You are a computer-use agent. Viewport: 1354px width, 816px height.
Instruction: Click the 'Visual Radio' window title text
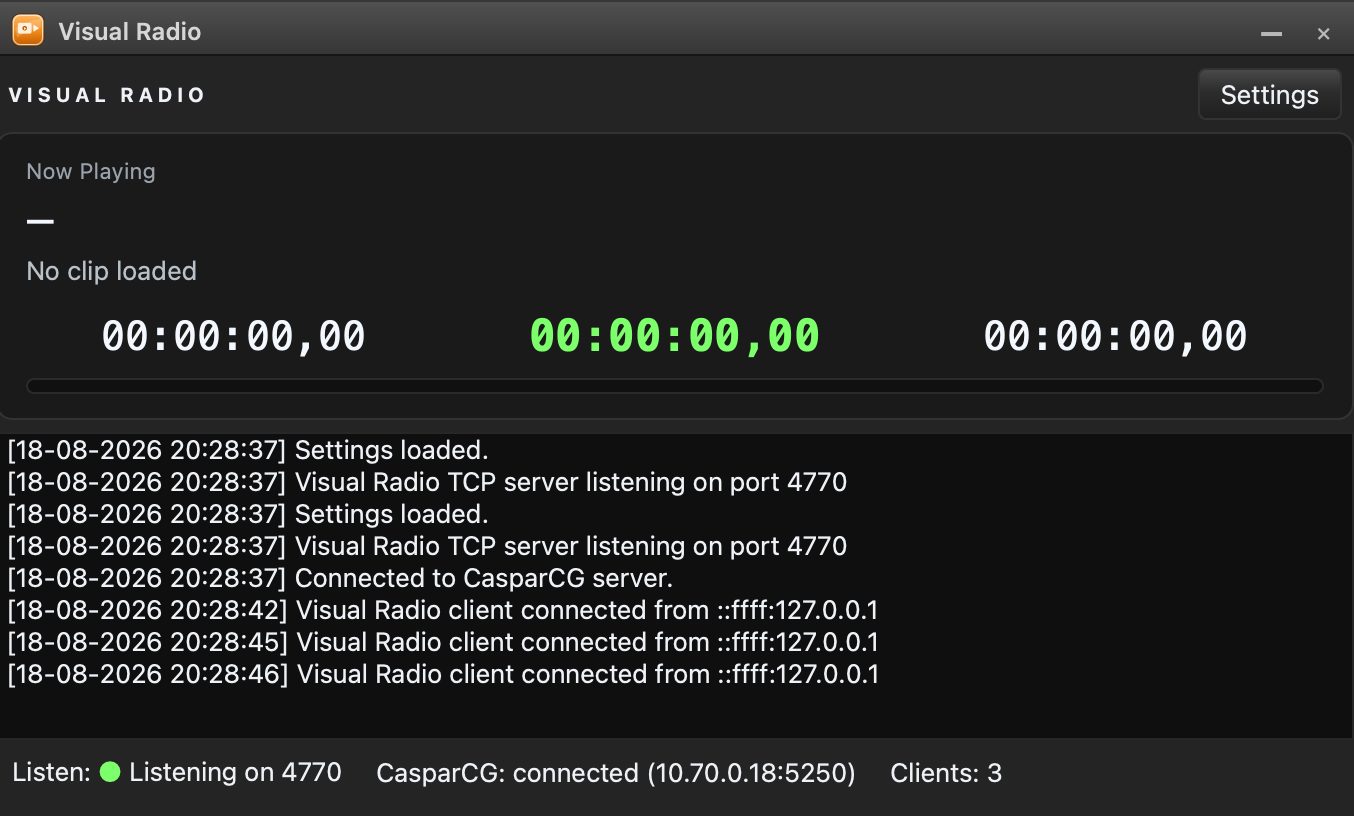pos(130,31)
